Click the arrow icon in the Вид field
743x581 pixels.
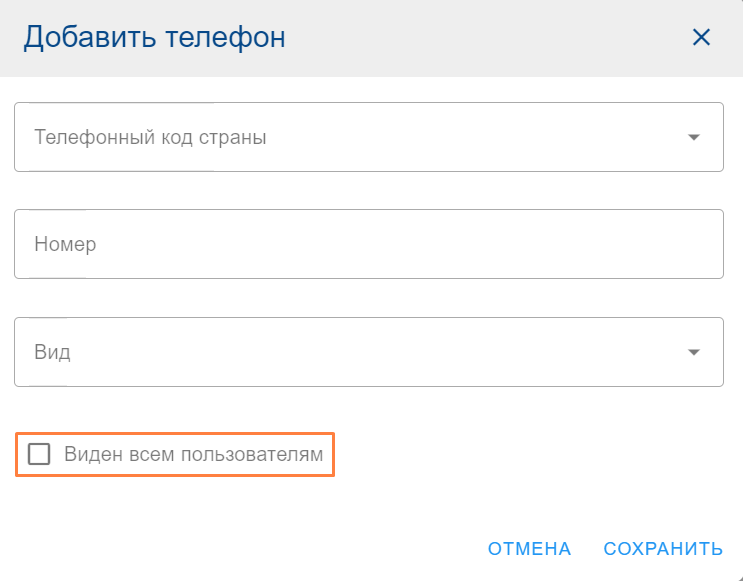coord(694,352)
